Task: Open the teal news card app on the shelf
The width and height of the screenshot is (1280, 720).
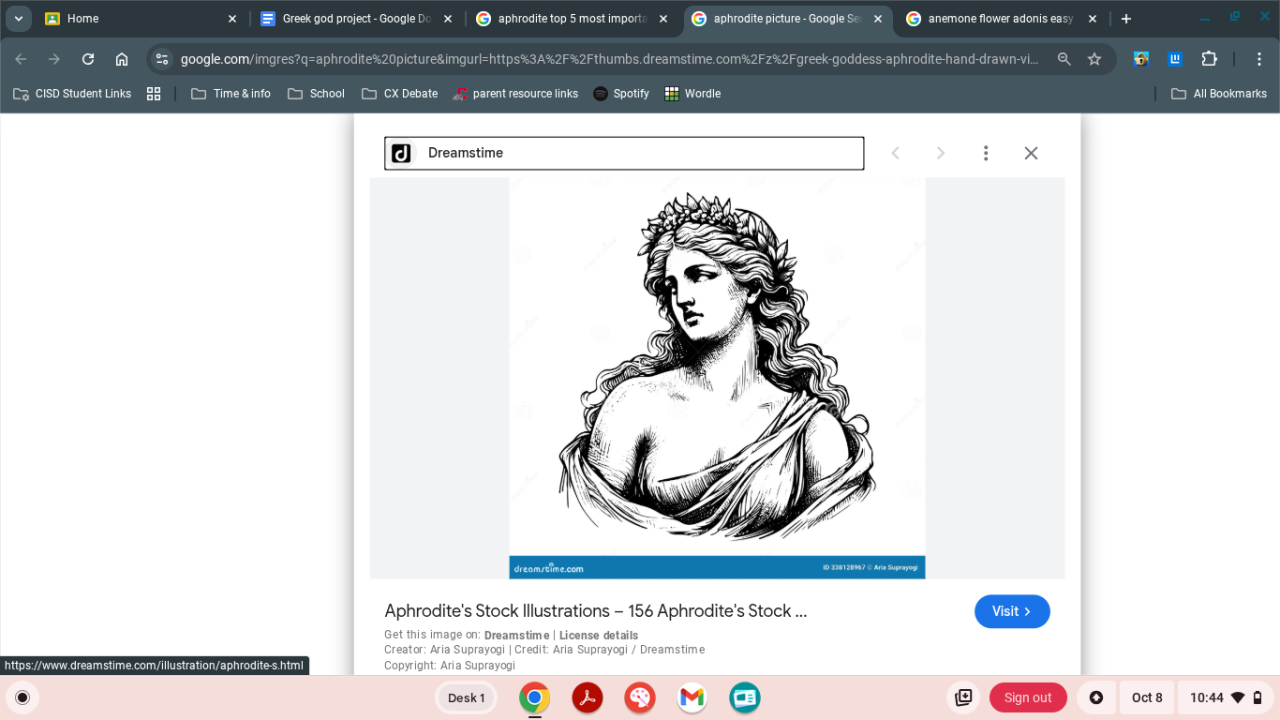Action: pyautogui.click(x=745, y=698)
